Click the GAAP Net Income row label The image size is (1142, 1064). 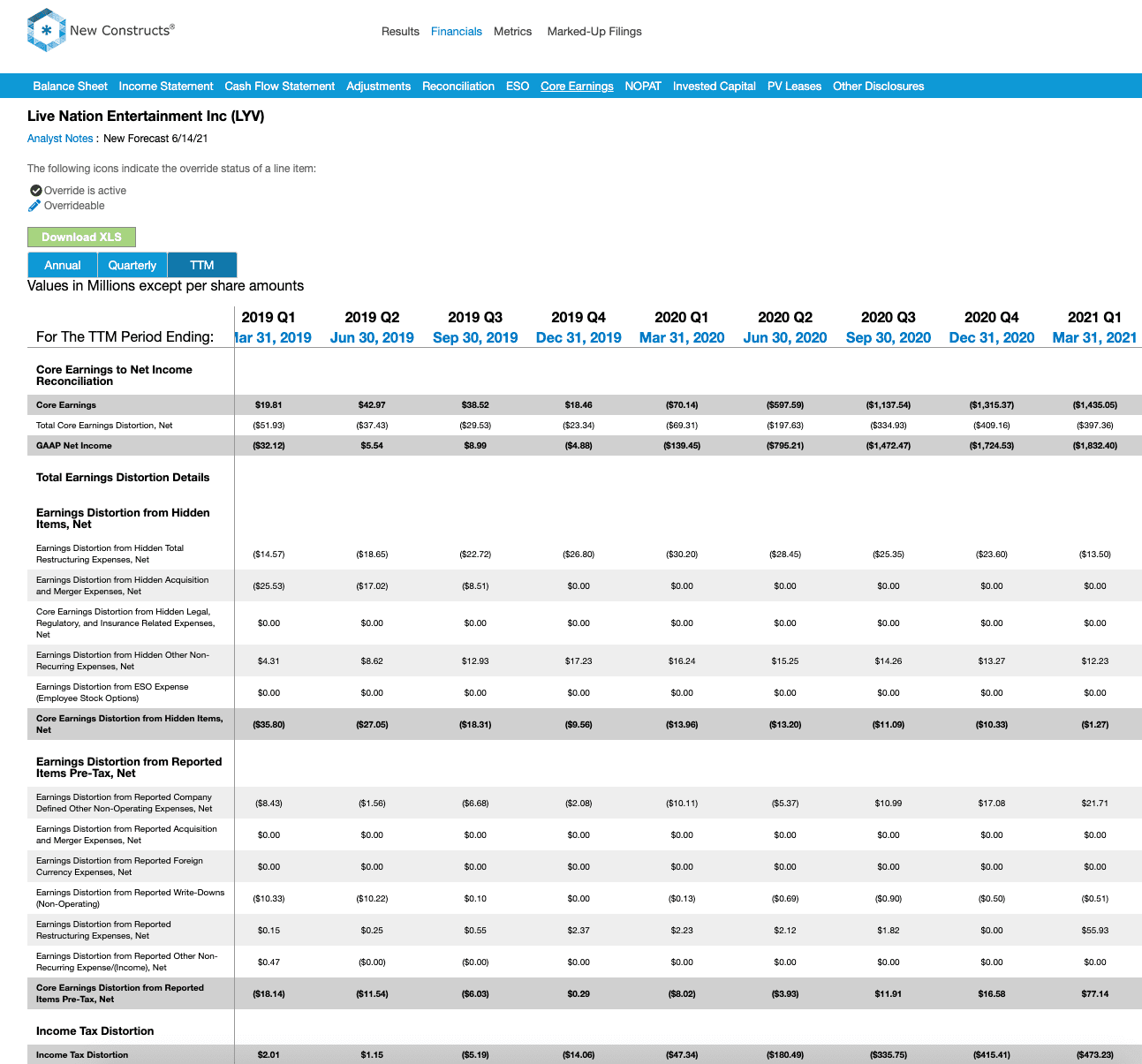pos(74,446)
